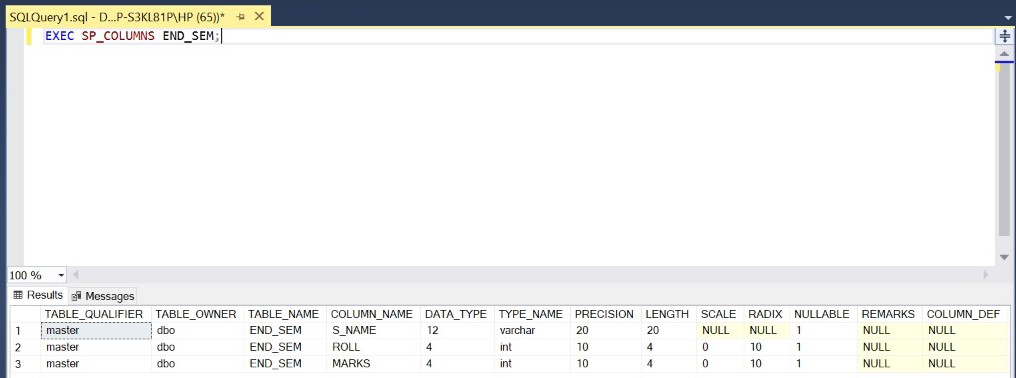The width and height of the screenshot is (1016, 378).
Task: Click the horizontal scrollbar left arrow
Action: tap(75, 275)
